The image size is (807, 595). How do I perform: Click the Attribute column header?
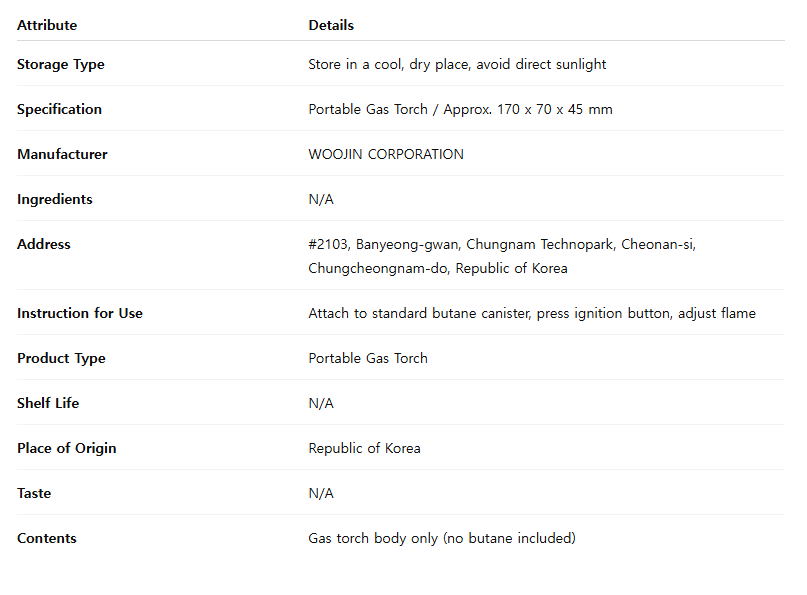point(47,25)
